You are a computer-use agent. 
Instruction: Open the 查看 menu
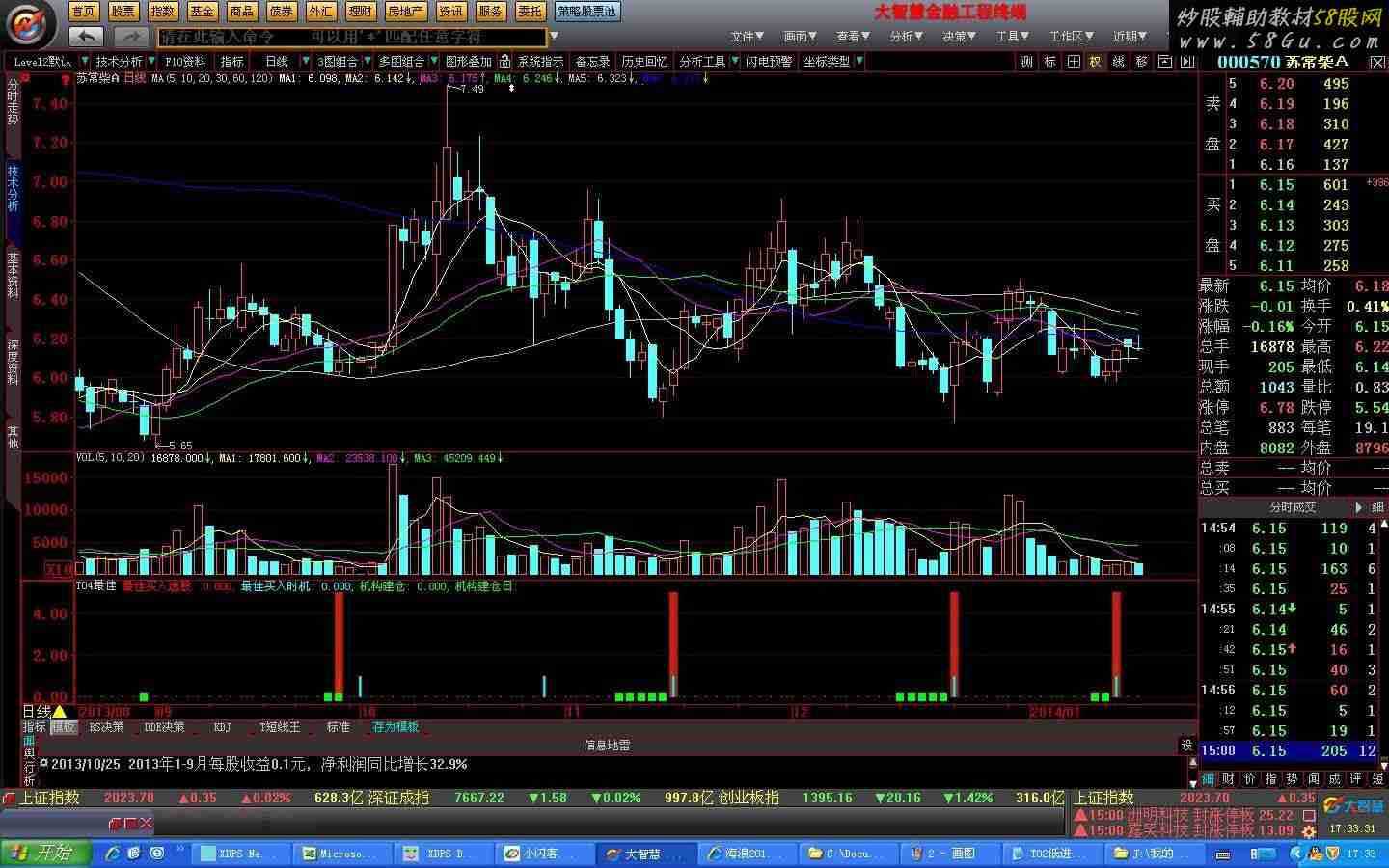click(x=853, y=37)
